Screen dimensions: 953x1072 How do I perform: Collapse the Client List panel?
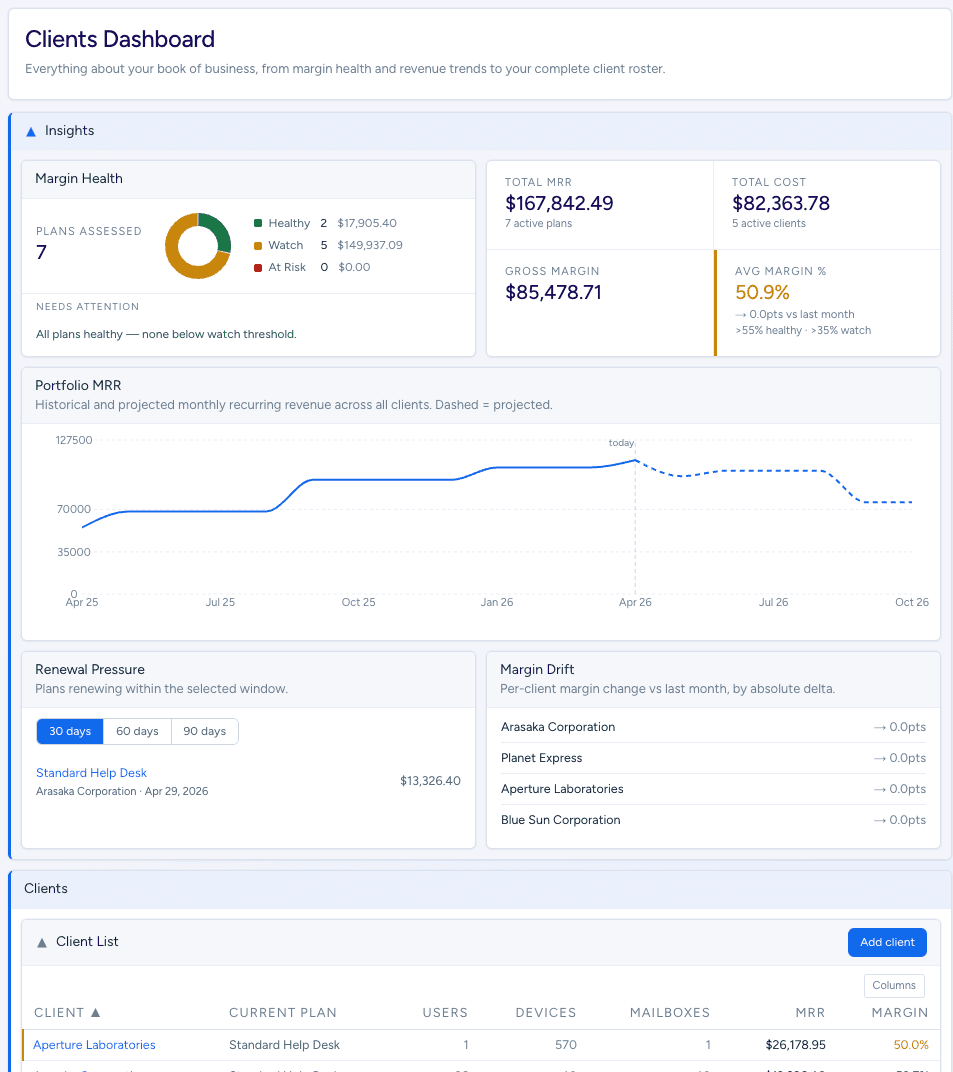(40, 941)
